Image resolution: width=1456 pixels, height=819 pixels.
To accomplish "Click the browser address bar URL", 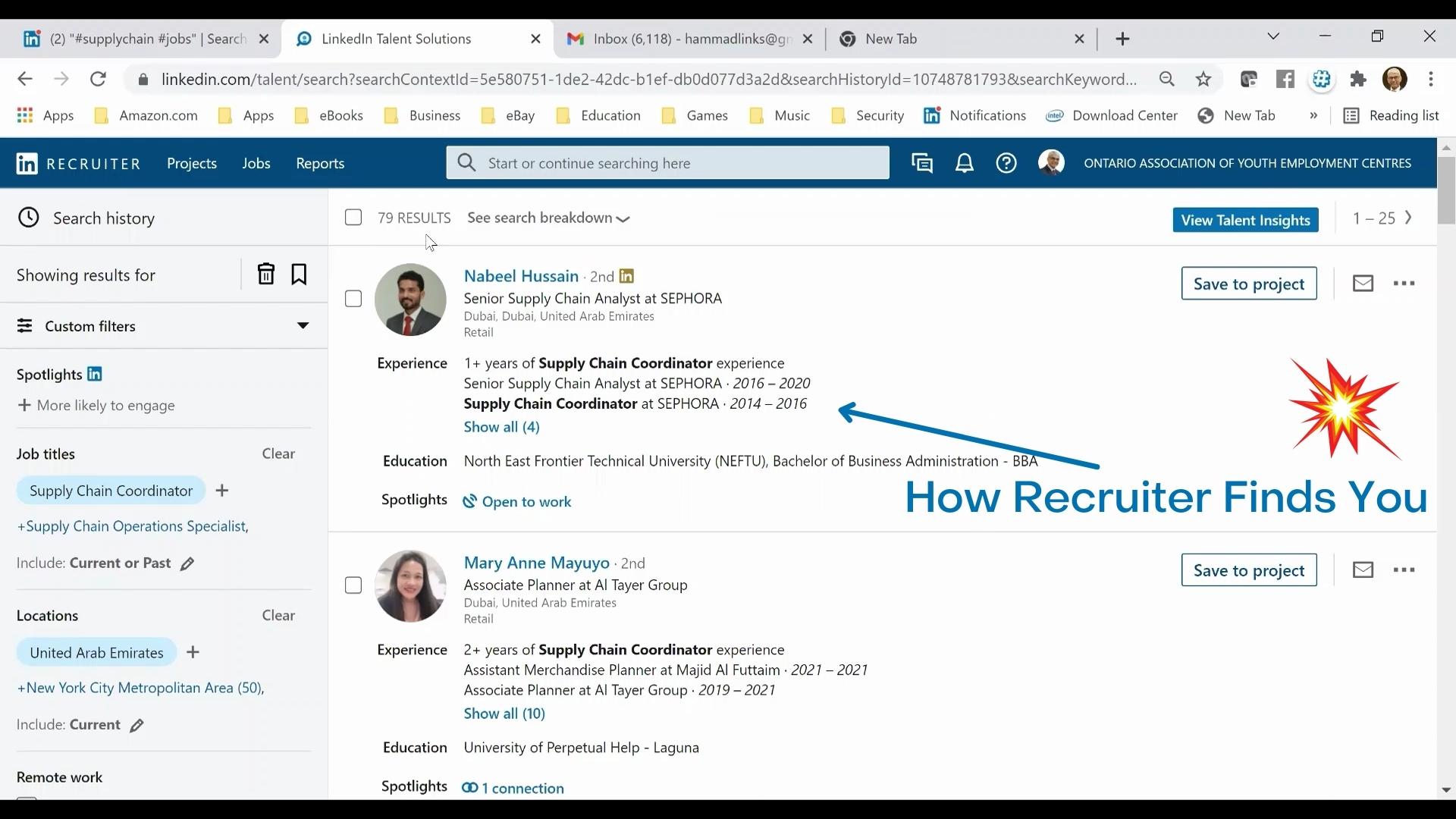I will (648, 79).
